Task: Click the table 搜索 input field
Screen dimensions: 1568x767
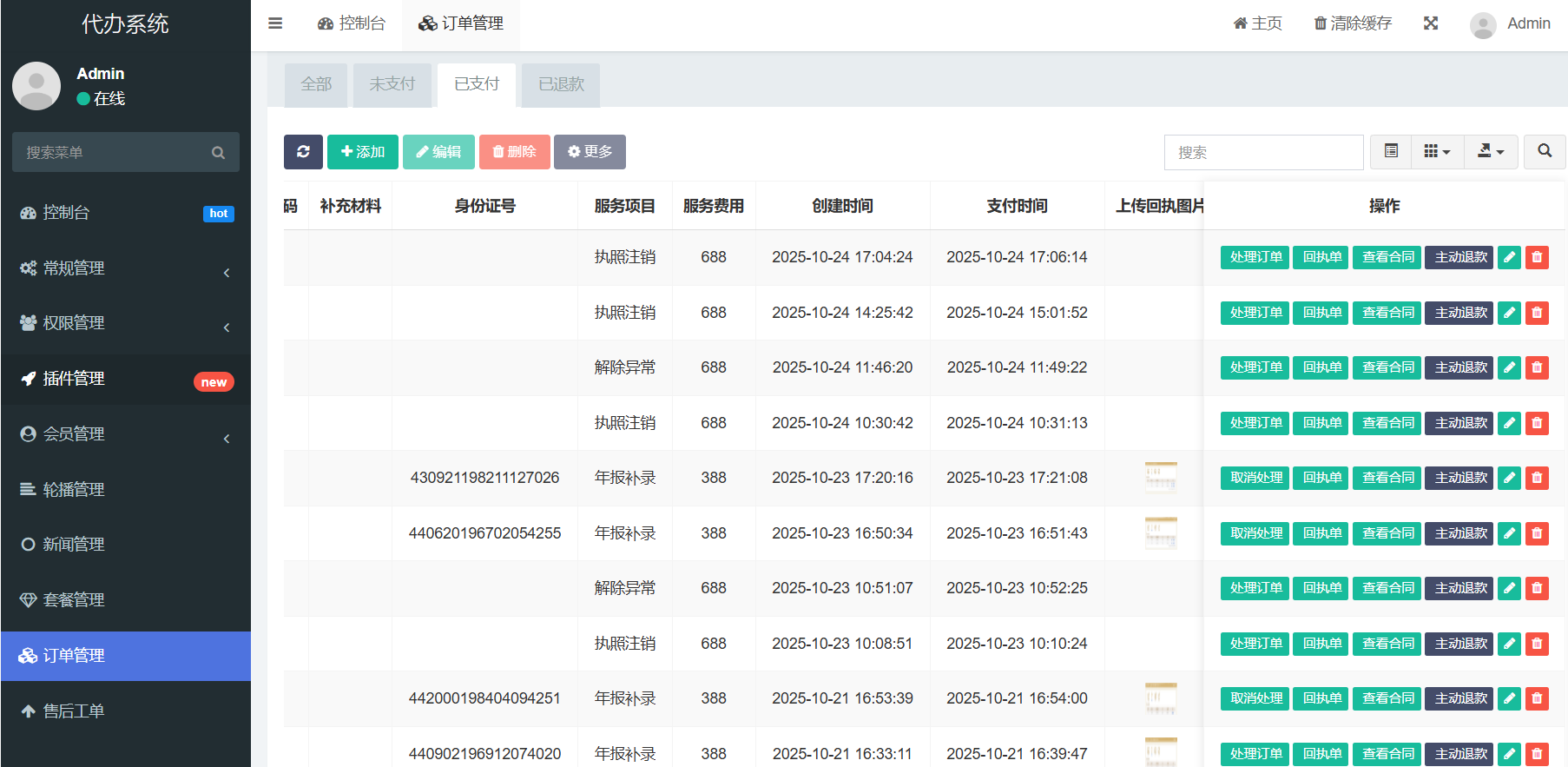Action: tap(1263, 152)
